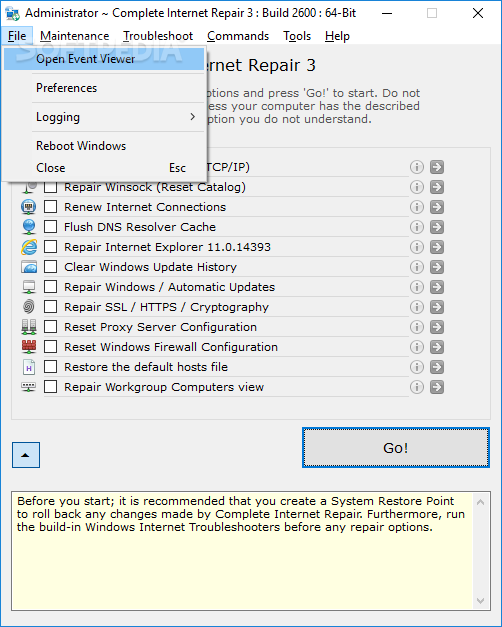Image resolution: width=502 pixels, height=627 pixels.
Task: Click the proxy server icon
Action: pos(29,327)
